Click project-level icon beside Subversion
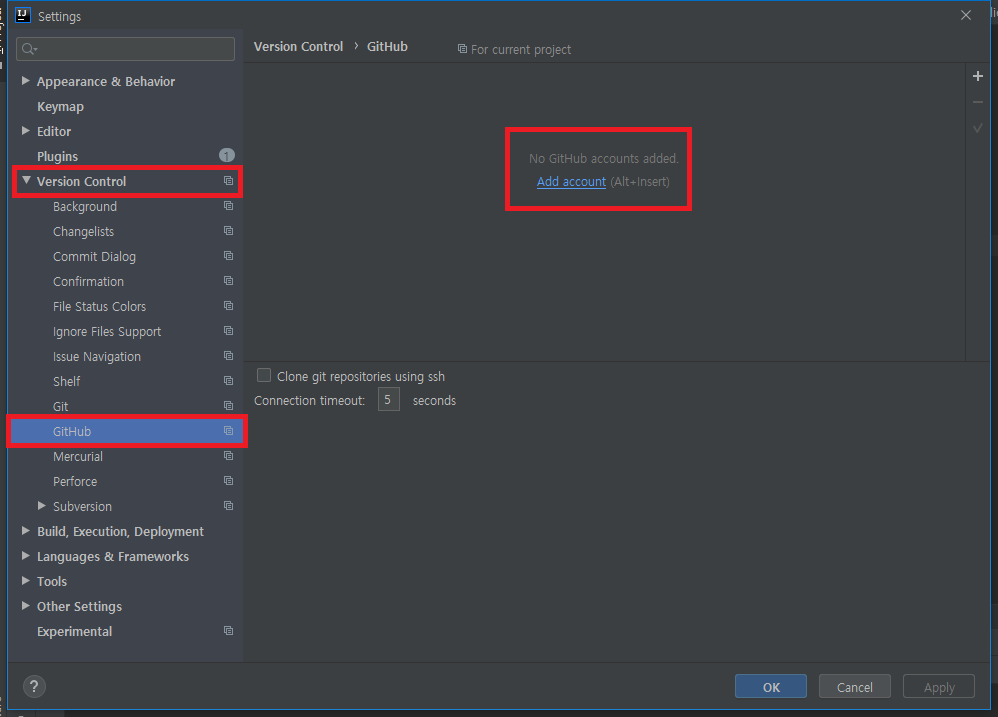The width and height of the screenshot is (998, 717). (228, 506)
